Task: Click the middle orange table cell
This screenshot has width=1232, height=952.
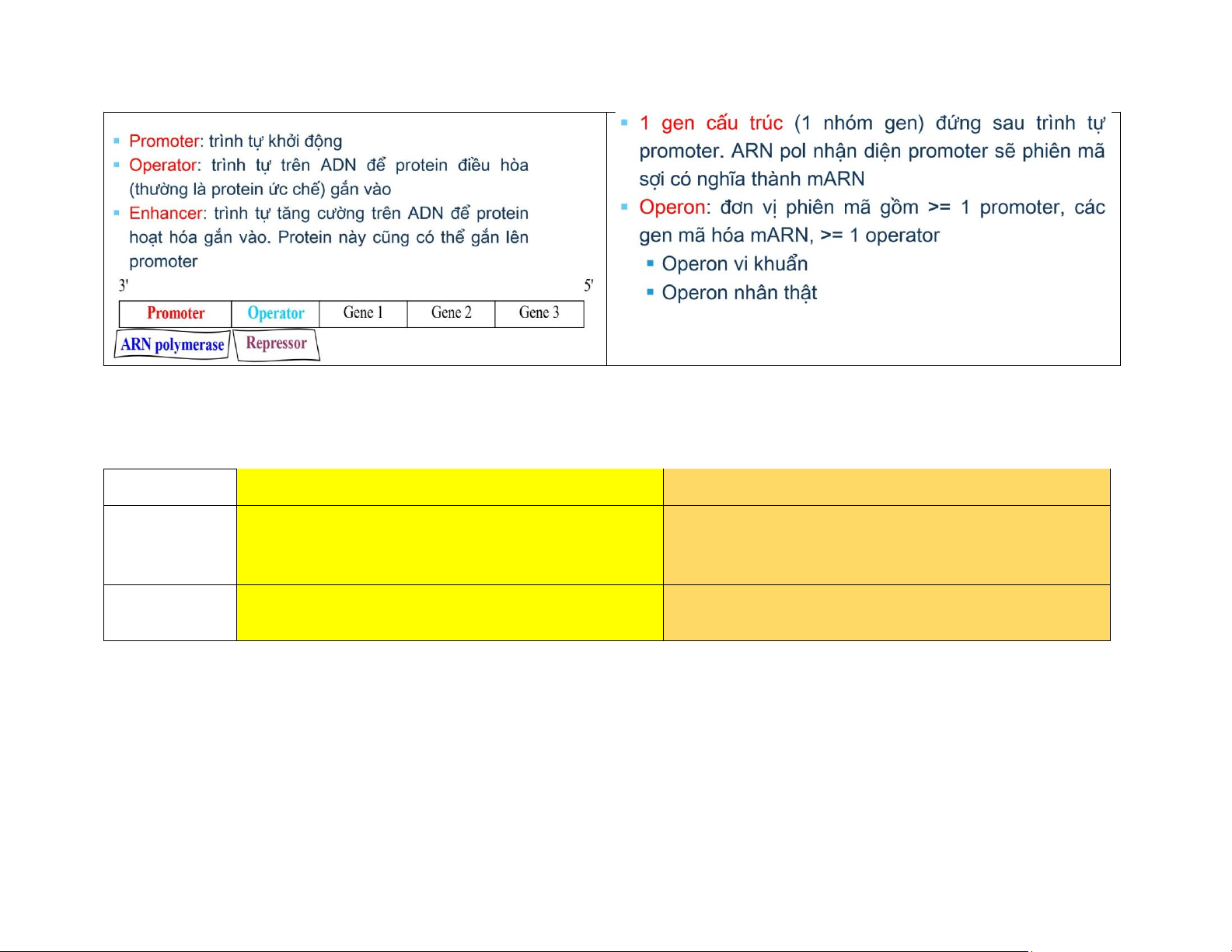Action: pos(886,545)
